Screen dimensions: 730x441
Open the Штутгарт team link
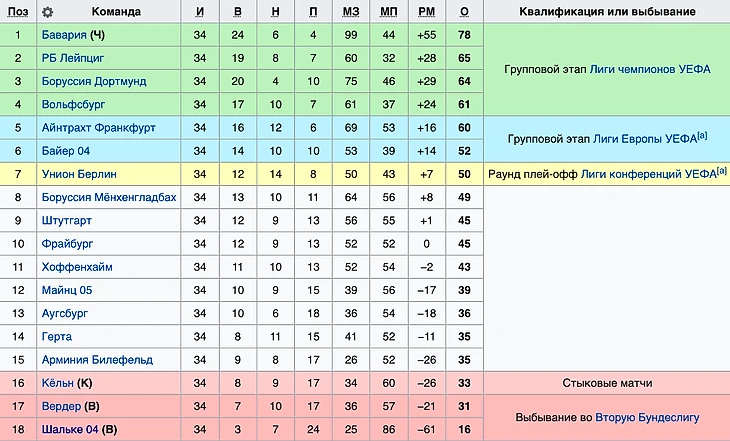point(69,220)
